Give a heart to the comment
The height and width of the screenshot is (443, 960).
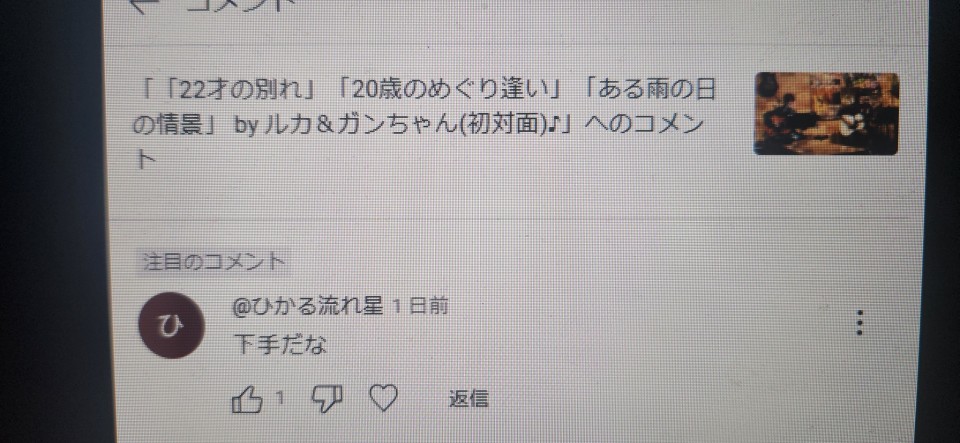click(x=385, y=400)
